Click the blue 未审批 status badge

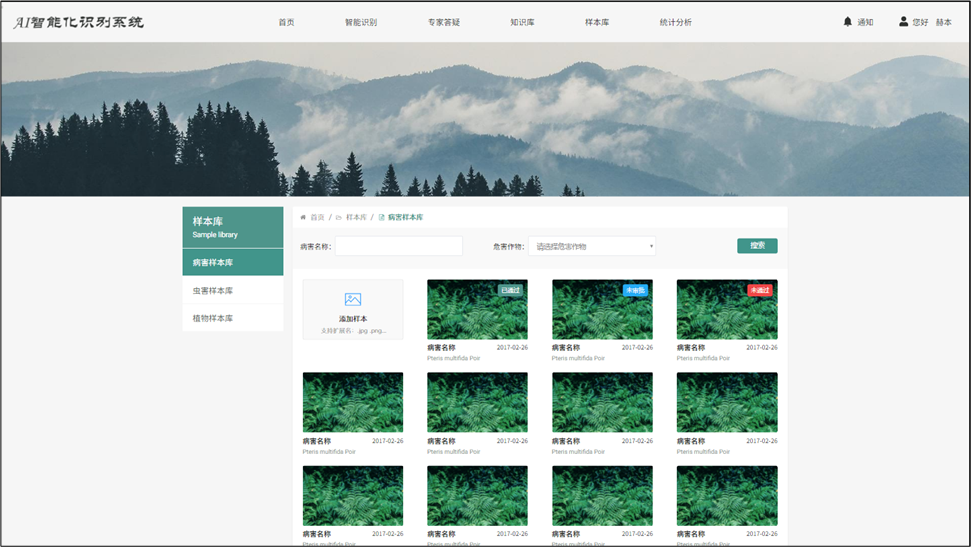635,290
